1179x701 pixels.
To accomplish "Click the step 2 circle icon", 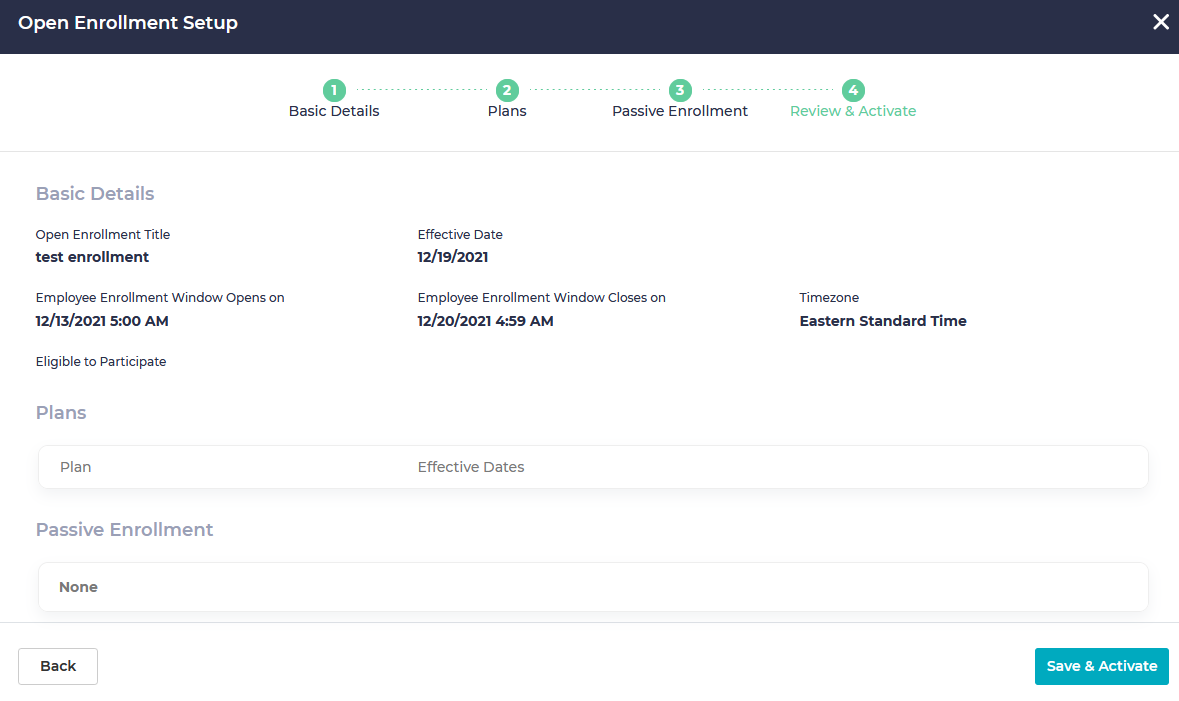I will 506,90.
